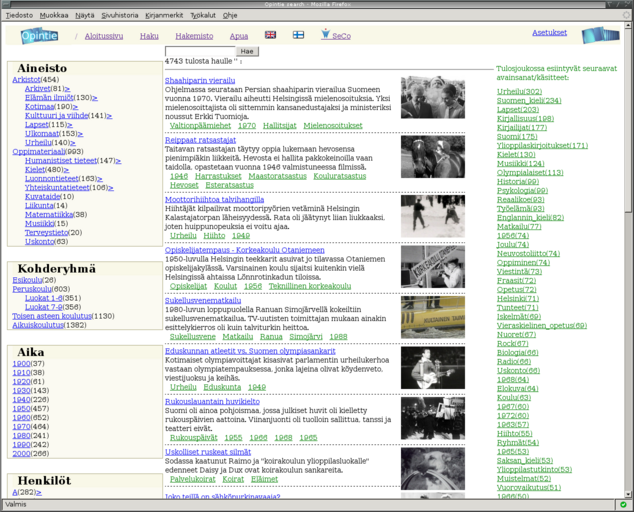Open the Shaahiparin vierailu result

tap(200, 80)
